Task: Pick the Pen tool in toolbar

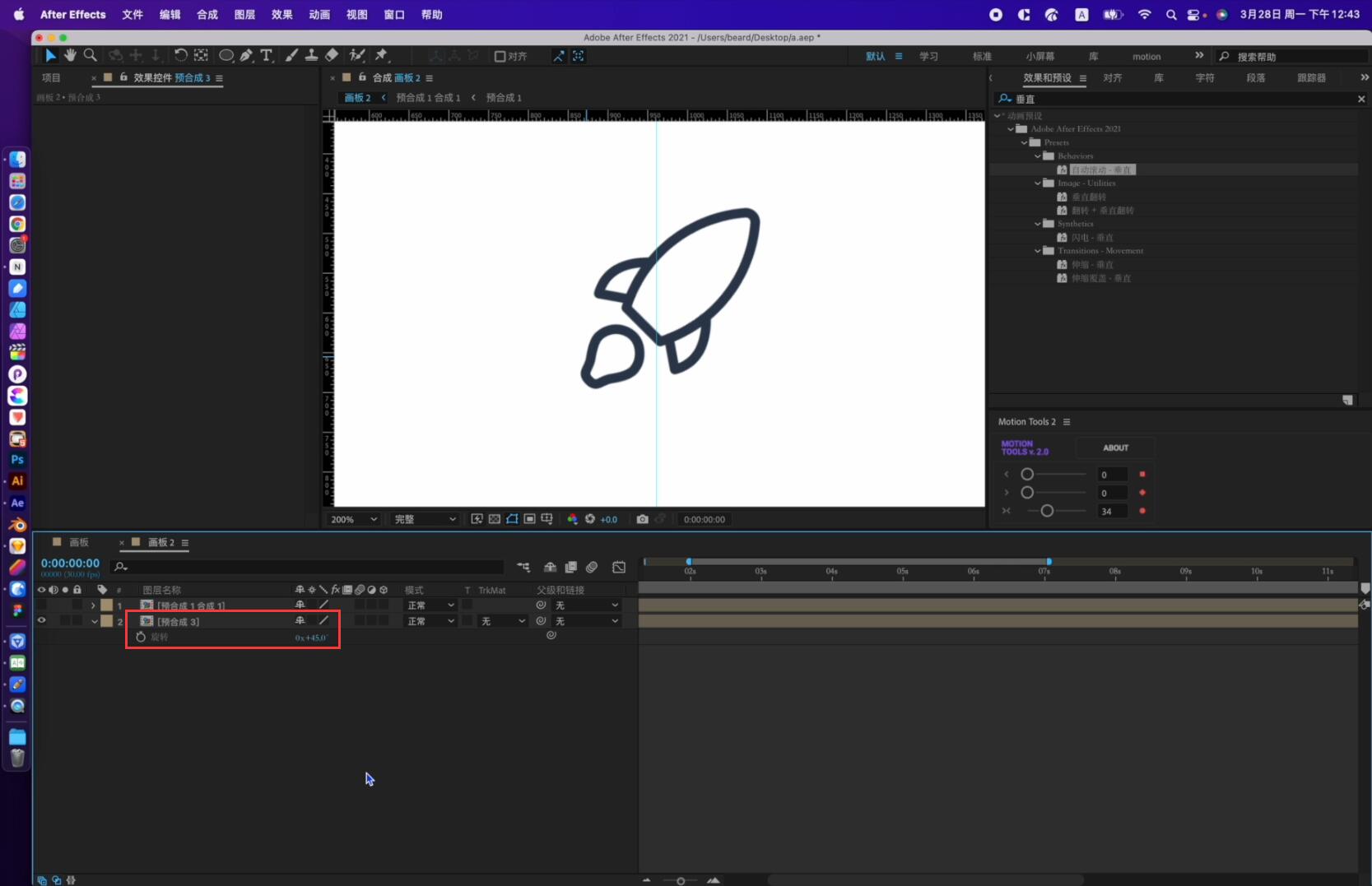Action: coord(246,55)
